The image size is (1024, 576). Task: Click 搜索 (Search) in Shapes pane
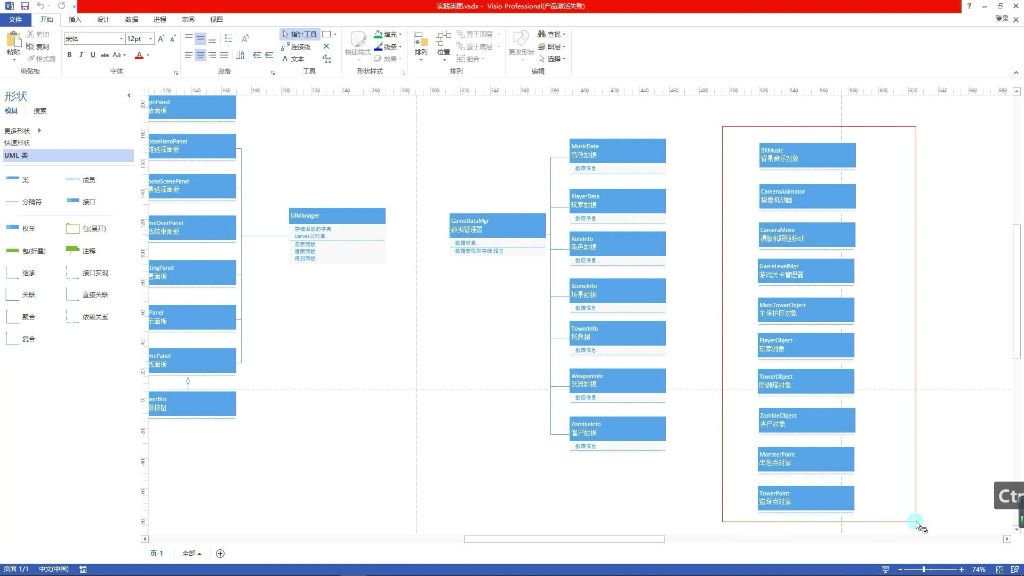(40, 111)
